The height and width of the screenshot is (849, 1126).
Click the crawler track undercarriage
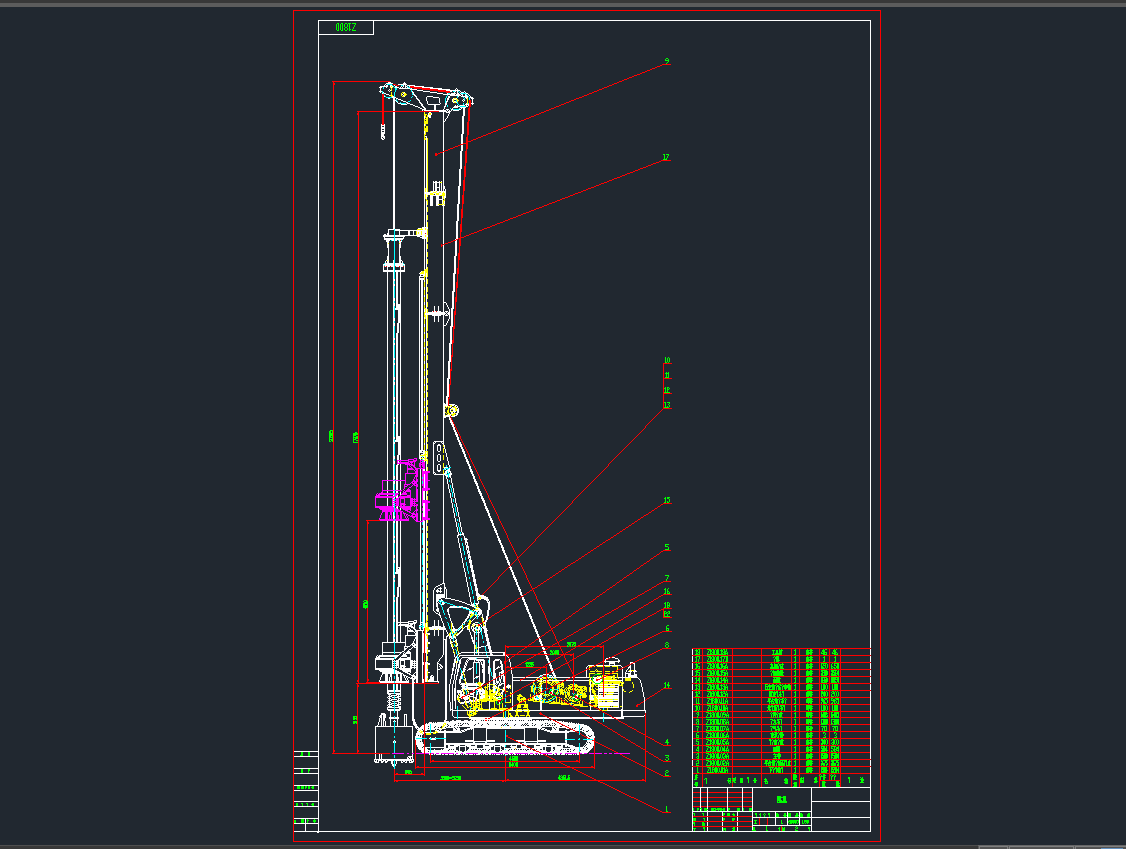(506, 738)
